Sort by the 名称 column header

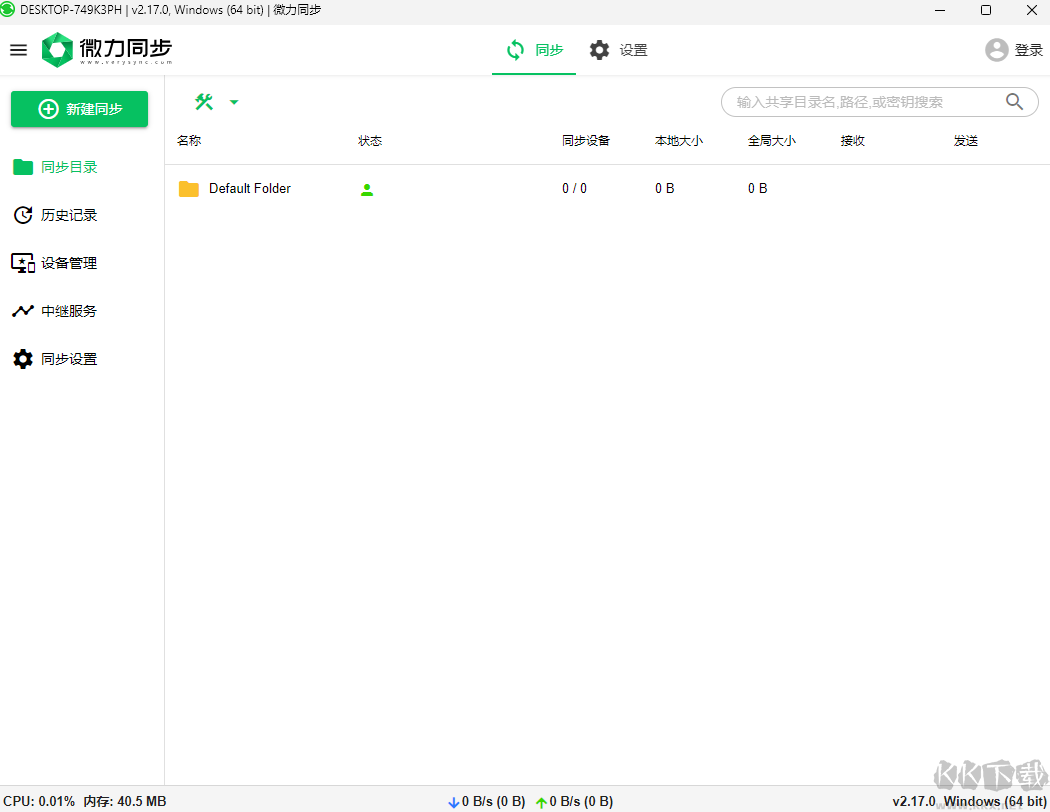click(189, 141)
